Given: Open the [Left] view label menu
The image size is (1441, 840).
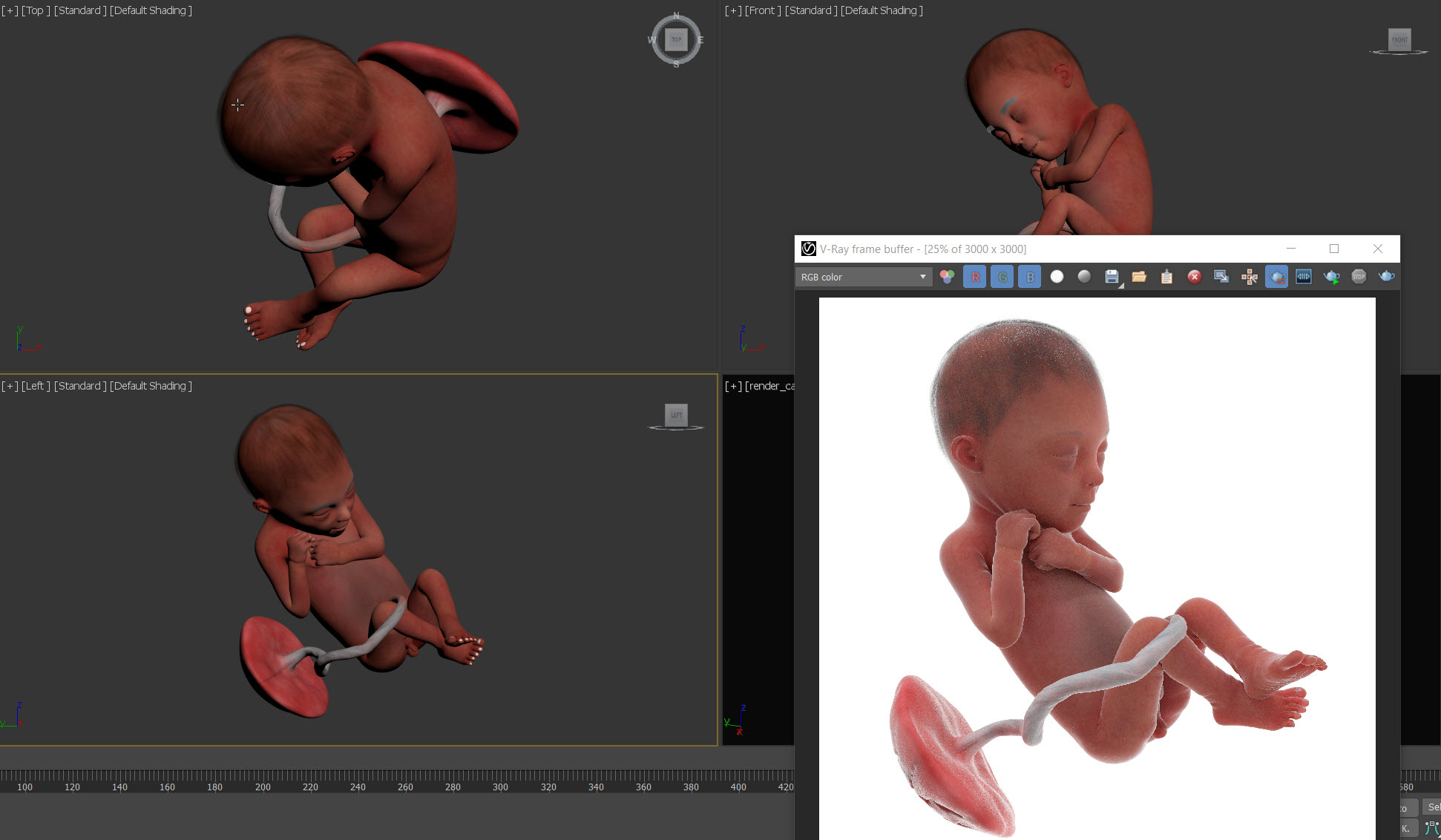Looking at the screenshot, I should pos(36,386).
